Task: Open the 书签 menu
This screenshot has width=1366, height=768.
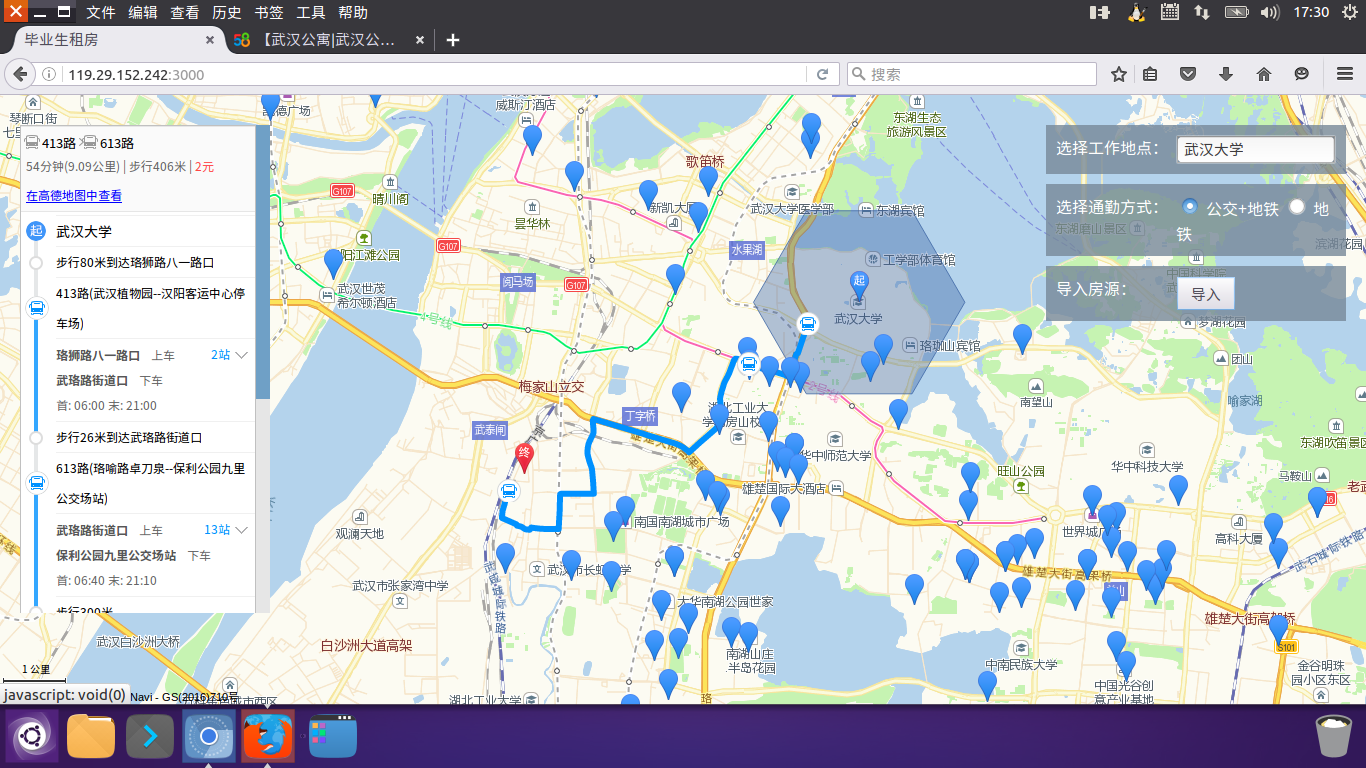Action: (x=269, y=12)
